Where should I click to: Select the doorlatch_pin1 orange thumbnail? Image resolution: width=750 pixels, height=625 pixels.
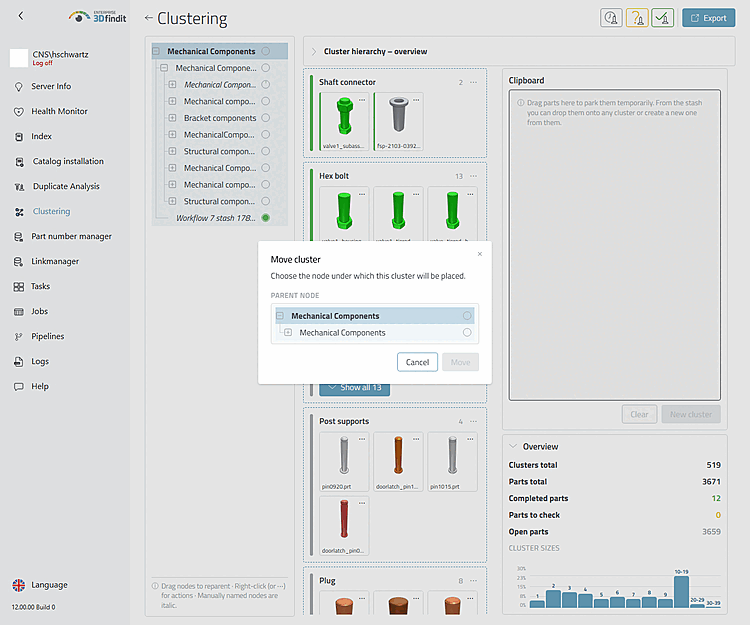398,461
